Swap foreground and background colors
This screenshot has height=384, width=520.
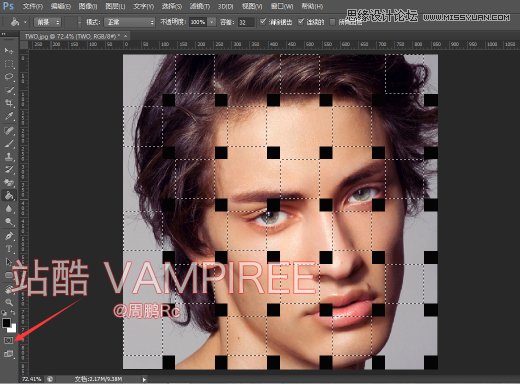point(13,313)
